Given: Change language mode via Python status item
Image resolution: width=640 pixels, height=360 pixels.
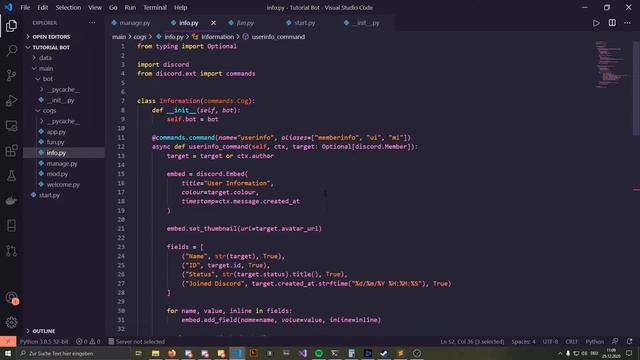Looking at the screenshot, I should tap(595, 341).
